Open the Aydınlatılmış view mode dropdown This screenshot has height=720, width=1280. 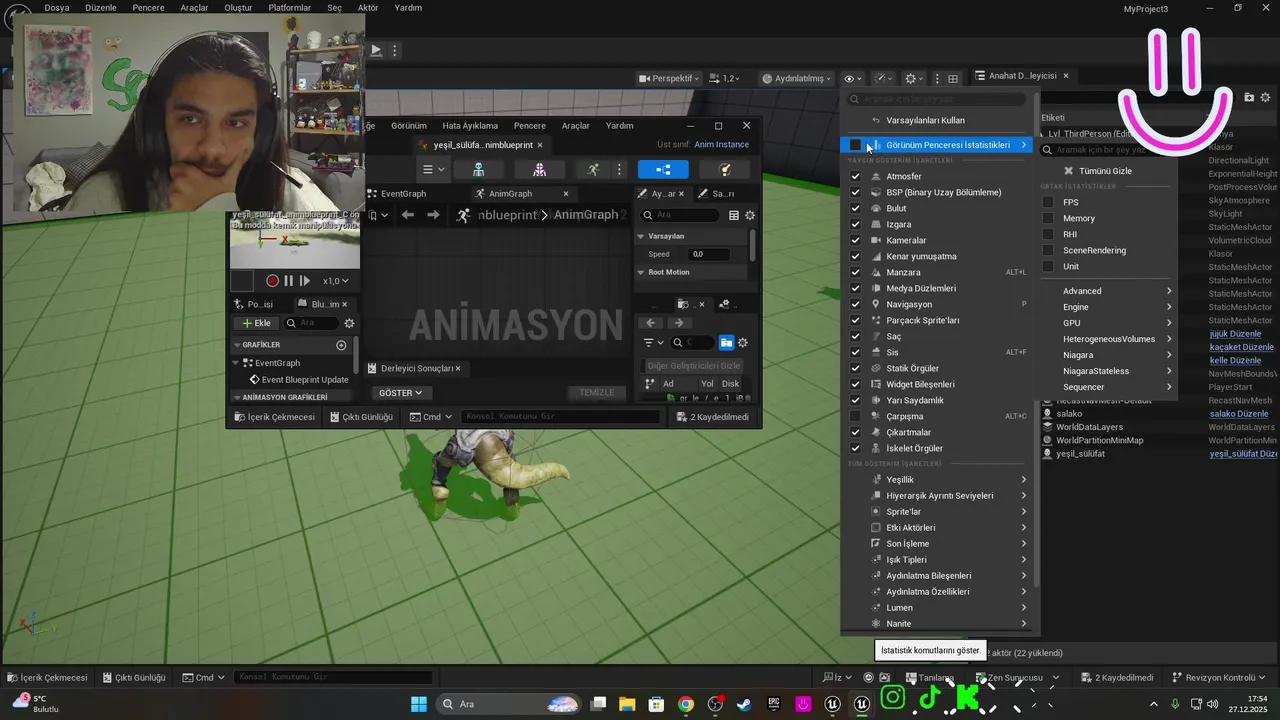click(796, 78)
